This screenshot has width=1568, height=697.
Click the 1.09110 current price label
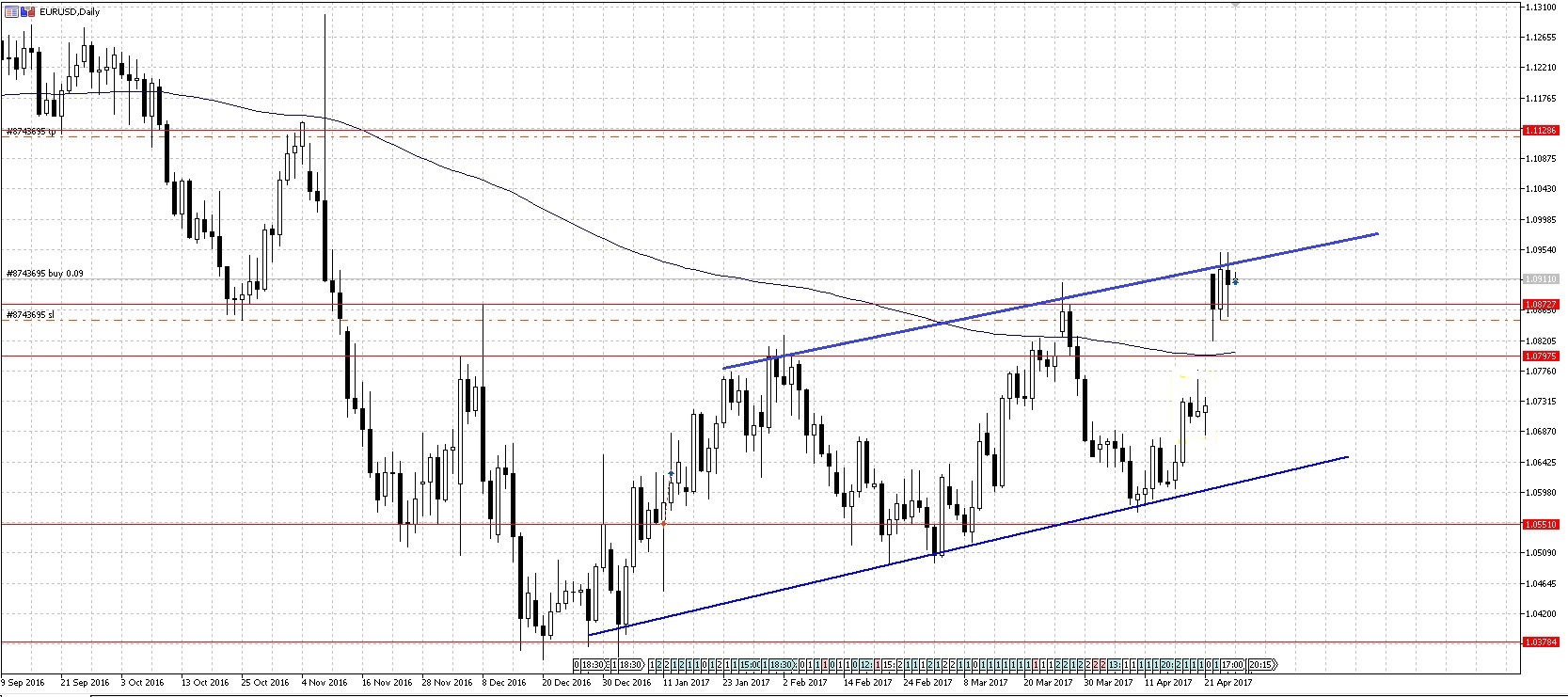click(1541, 279)
